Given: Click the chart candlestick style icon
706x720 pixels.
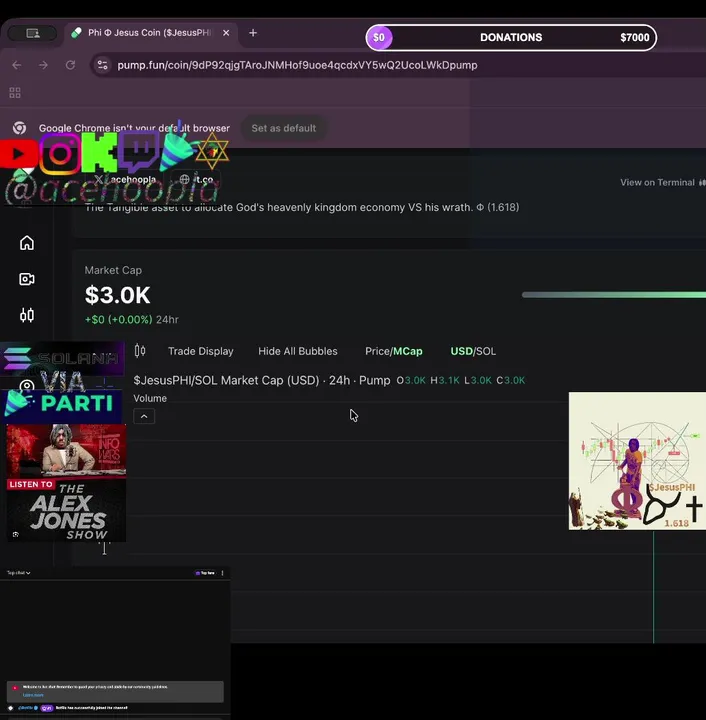Looking at the screenshot, I should click(x=140, y=351).
